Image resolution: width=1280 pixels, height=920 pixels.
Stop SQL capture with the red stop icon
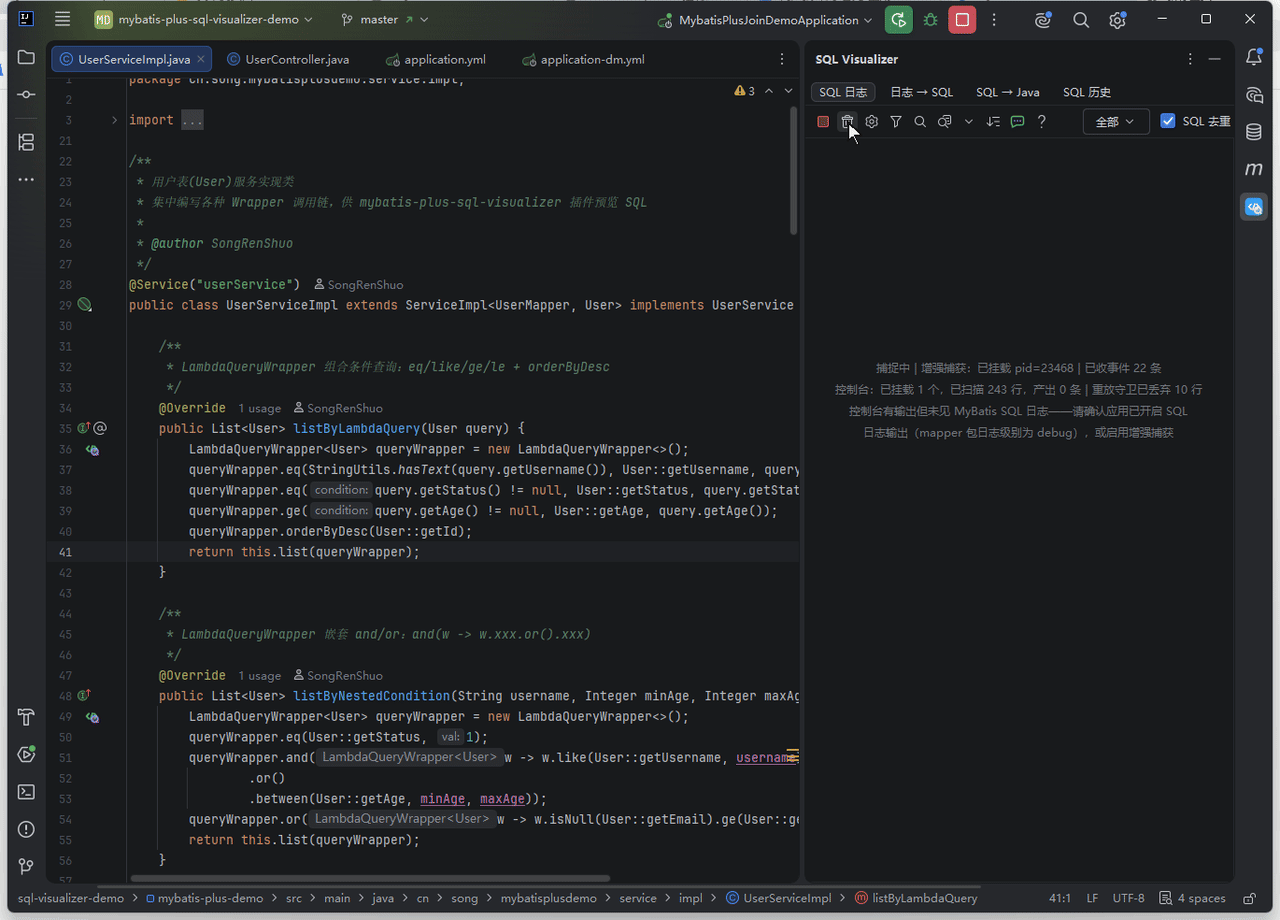823,122
